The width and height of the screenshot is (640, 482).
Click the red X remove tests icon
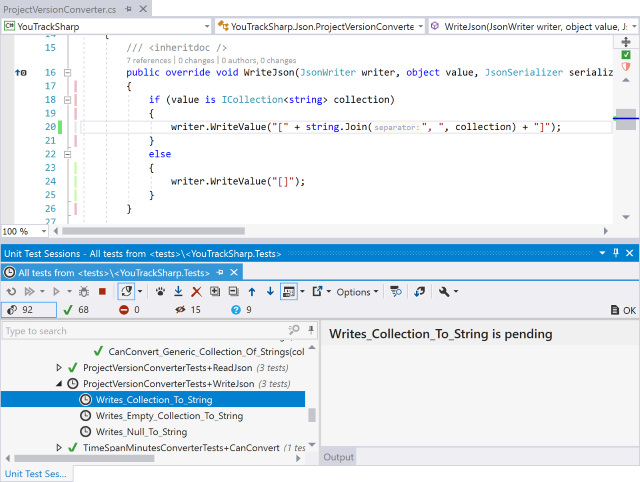[196, 292]
